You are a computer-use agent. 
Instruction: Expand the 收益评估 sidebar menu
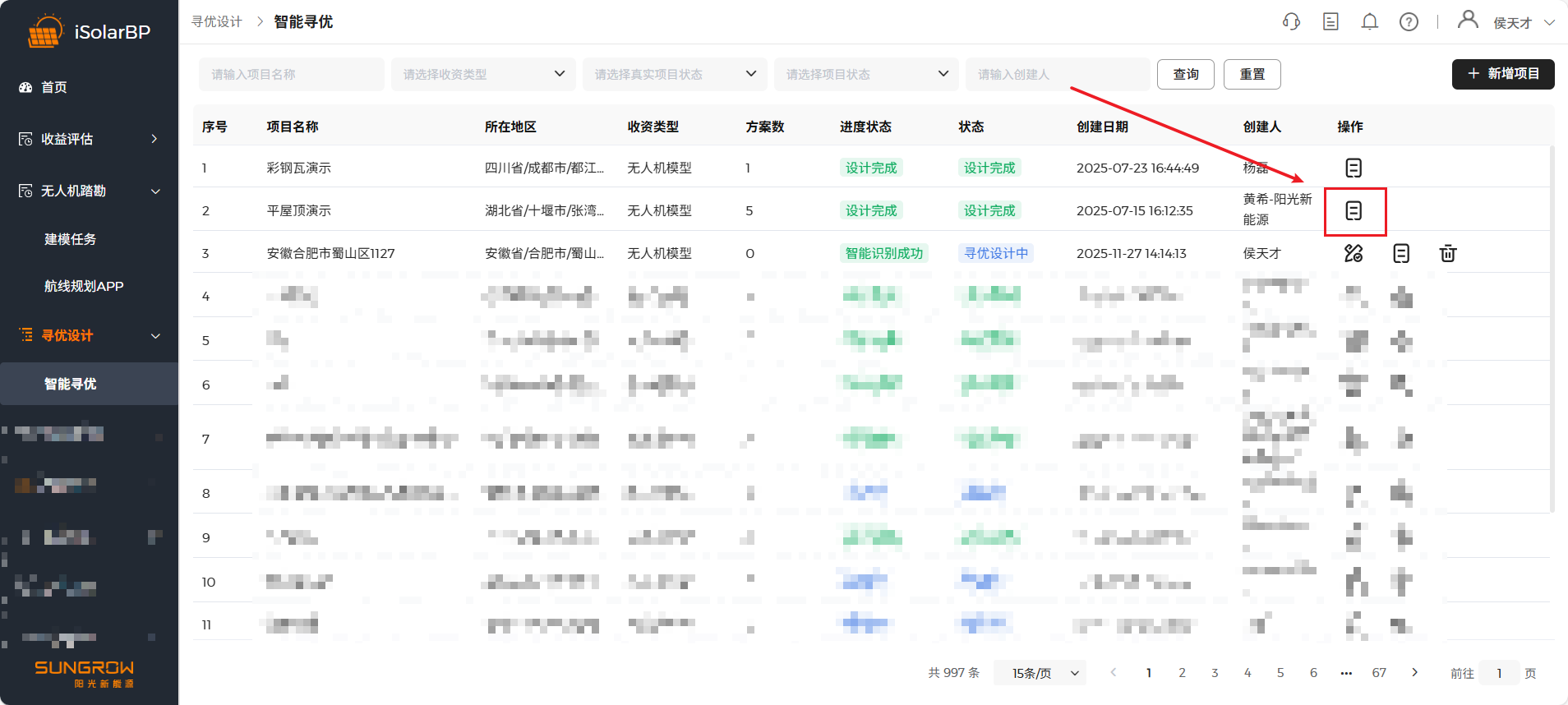(x=89, y=140)
